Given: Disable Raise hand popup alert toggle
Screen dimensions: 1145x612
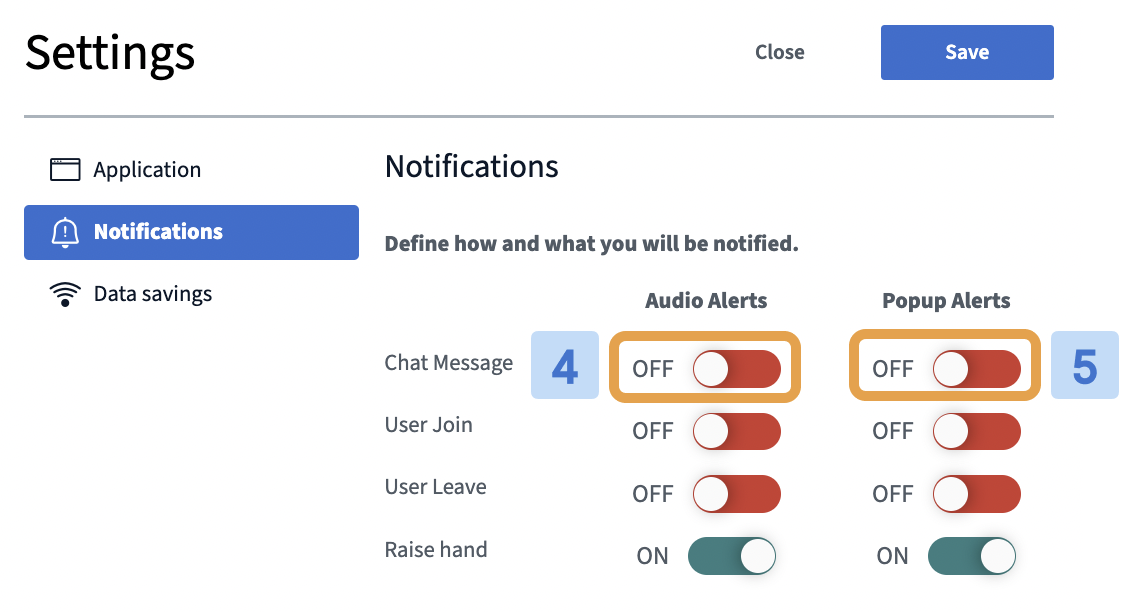Looking at the screenshot, I should [x=972, y=556].
